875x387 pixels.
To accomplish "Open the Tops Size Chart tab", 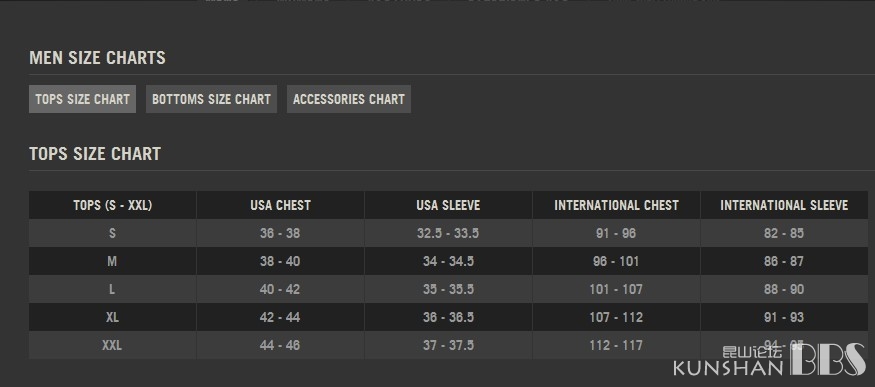I will (82, 99).
